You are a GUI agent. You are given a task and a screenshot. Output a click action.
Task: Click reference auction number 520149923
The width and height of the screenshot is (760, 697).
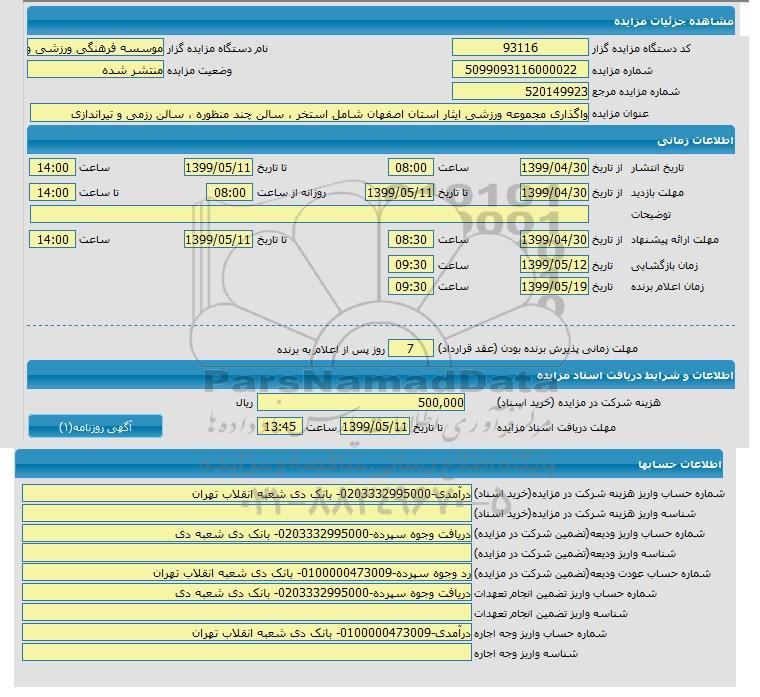tap(520, 91)
